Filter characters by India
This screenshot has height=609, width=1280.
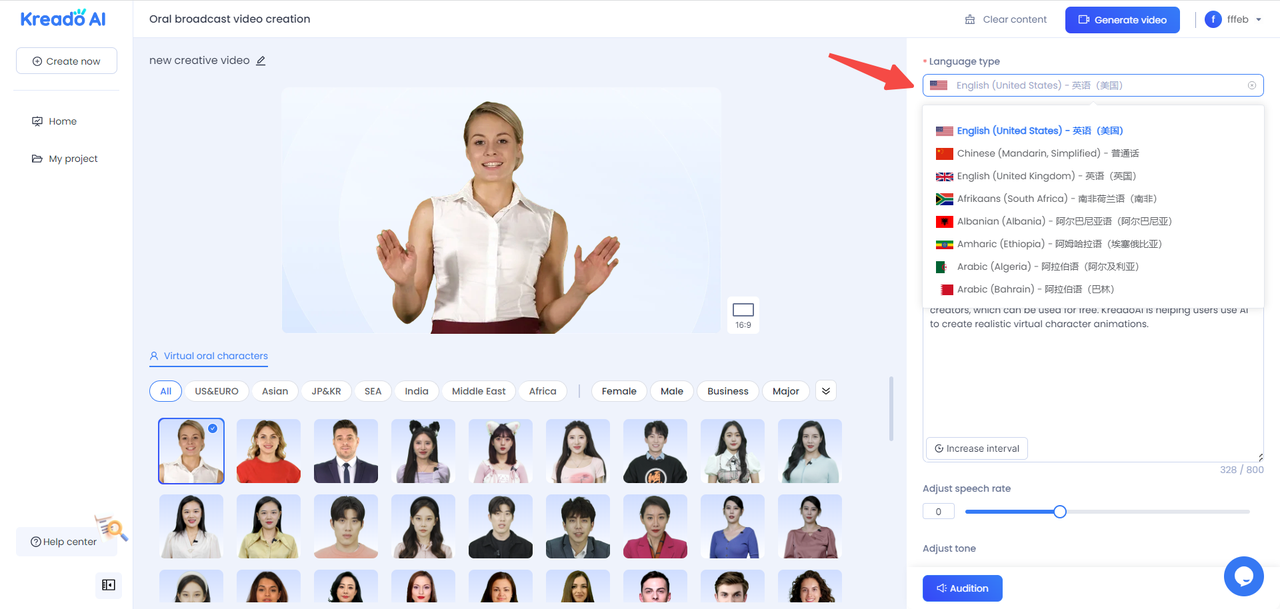(417, 391)
